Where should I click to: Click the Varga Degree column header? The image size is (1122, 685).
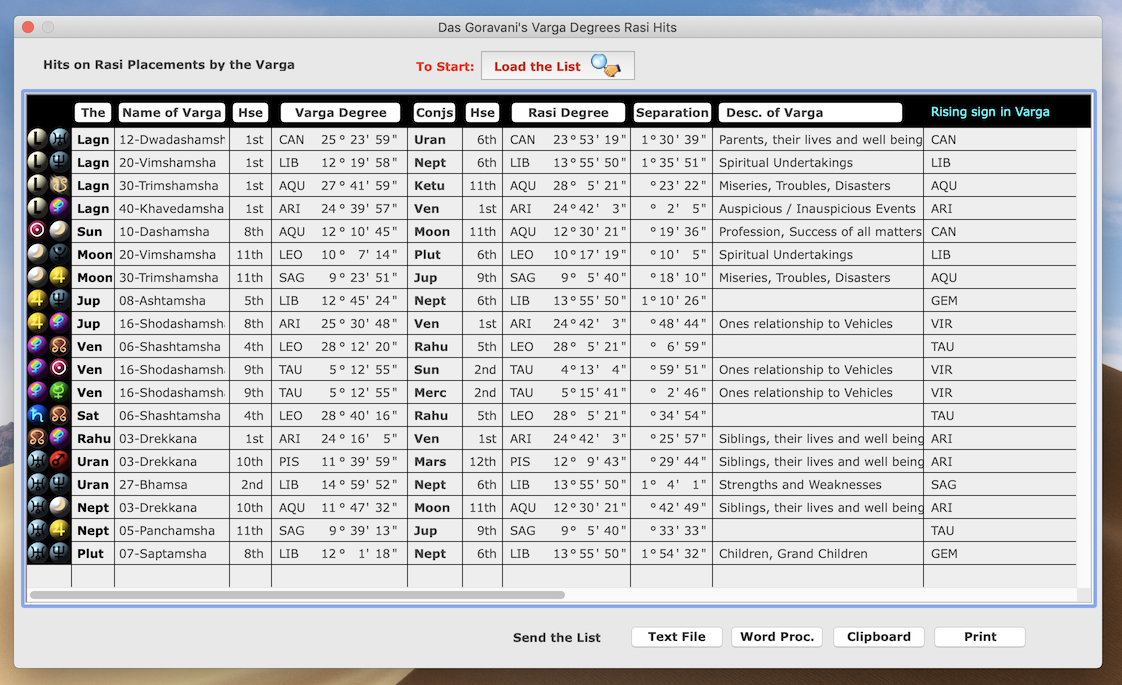(340, 113)
